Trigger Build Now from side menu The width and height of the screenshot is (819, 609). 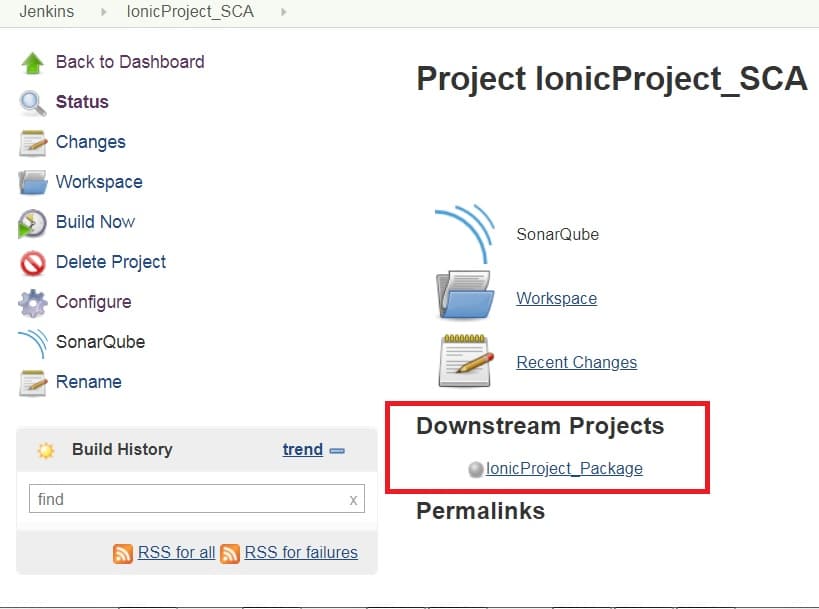pos(96,222)
